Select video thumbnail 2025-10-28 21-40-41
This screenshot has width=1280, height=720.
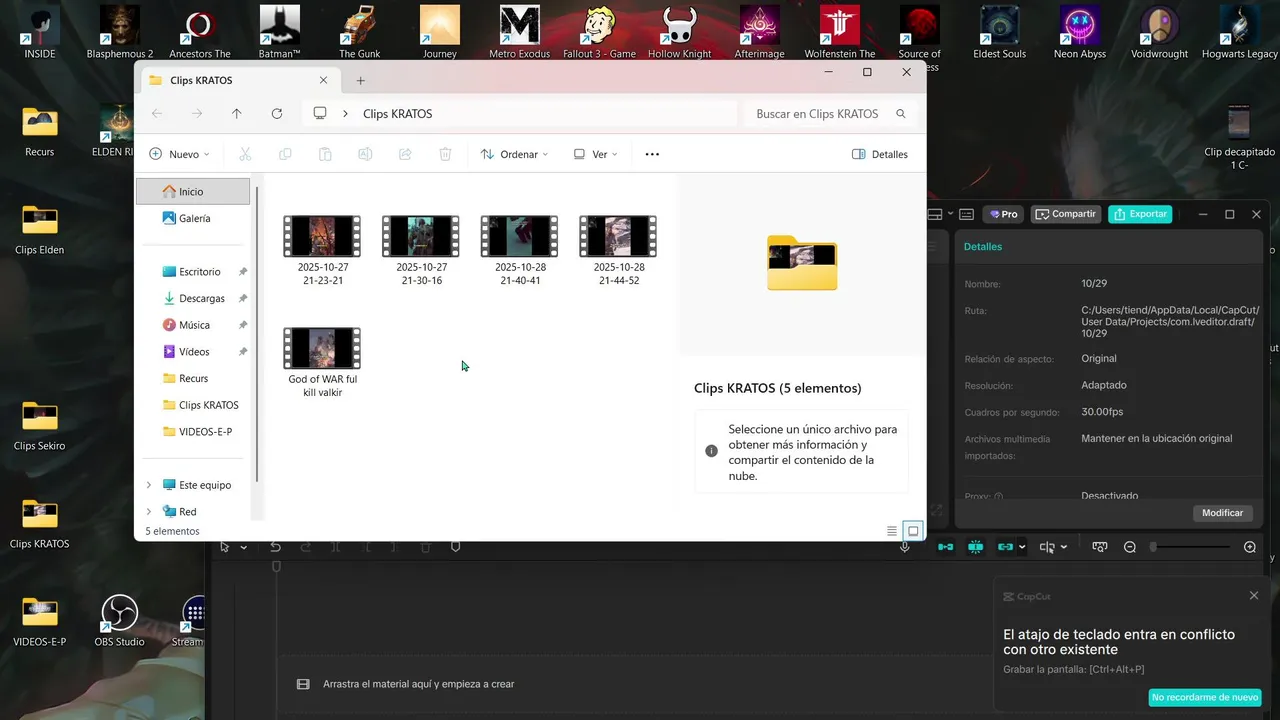[519, 250]
